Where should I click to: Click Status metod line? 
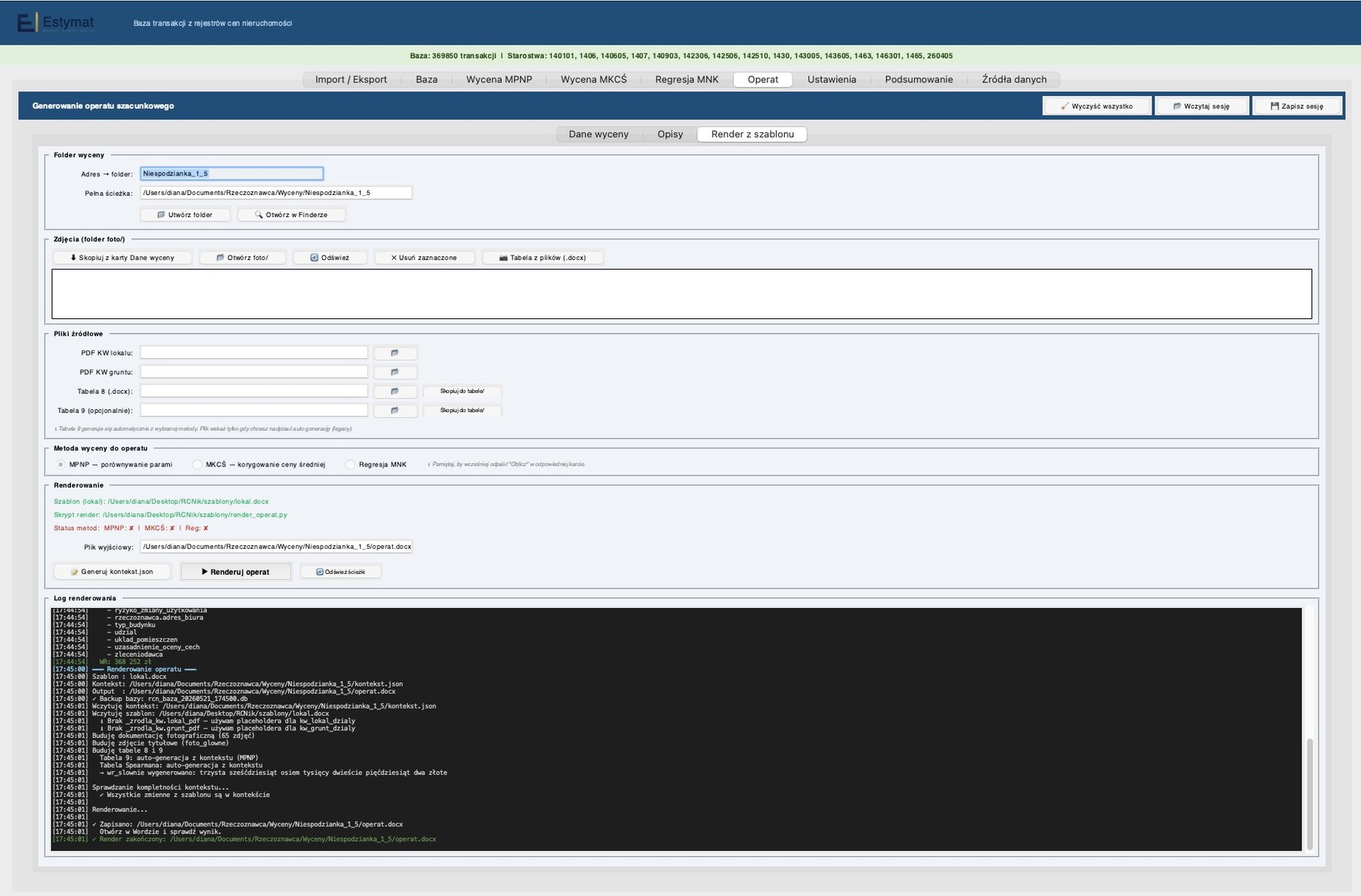tap(131, 529)
